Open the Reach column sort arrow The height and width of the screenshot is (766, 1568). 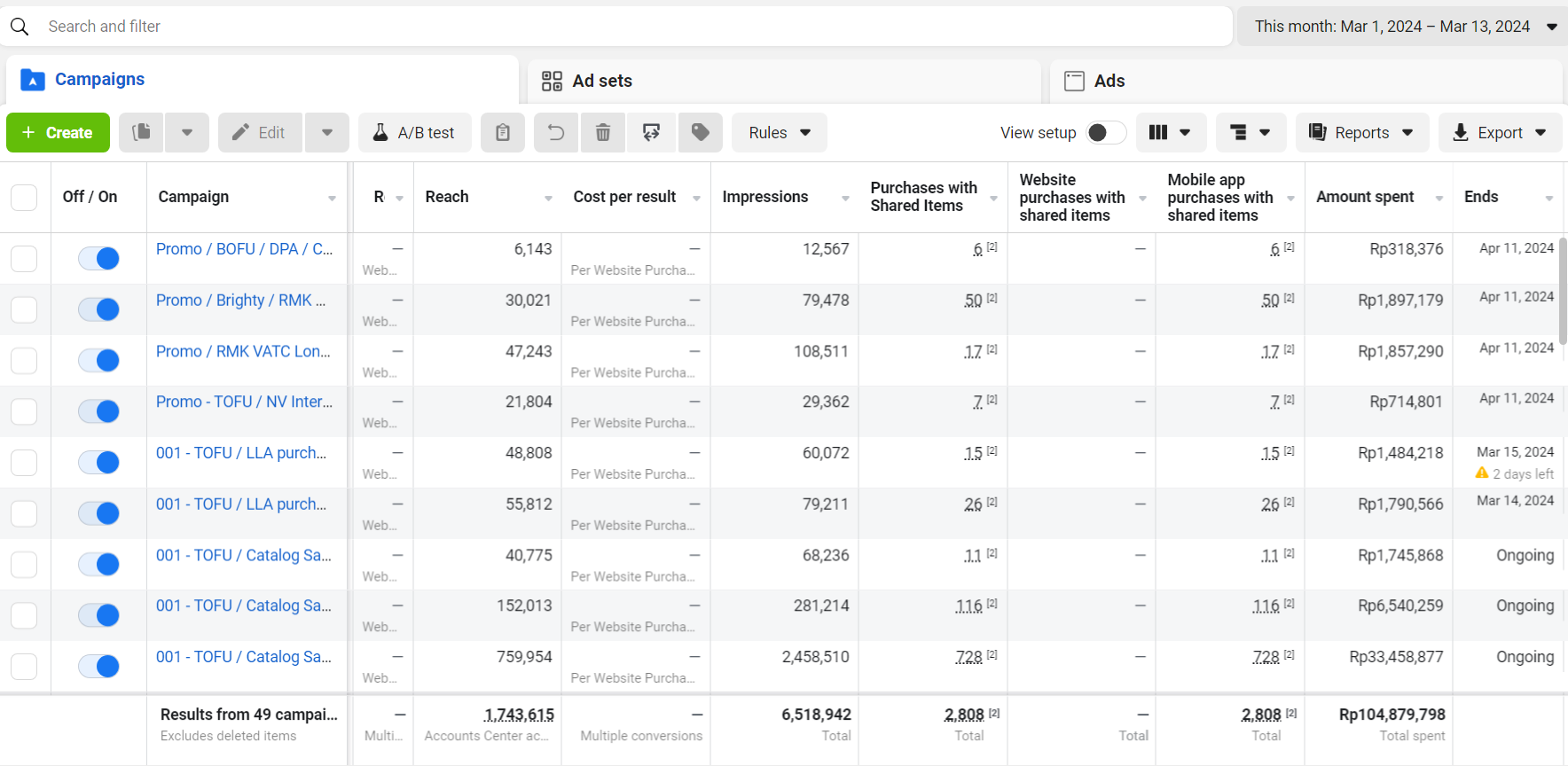pos(548,198)
